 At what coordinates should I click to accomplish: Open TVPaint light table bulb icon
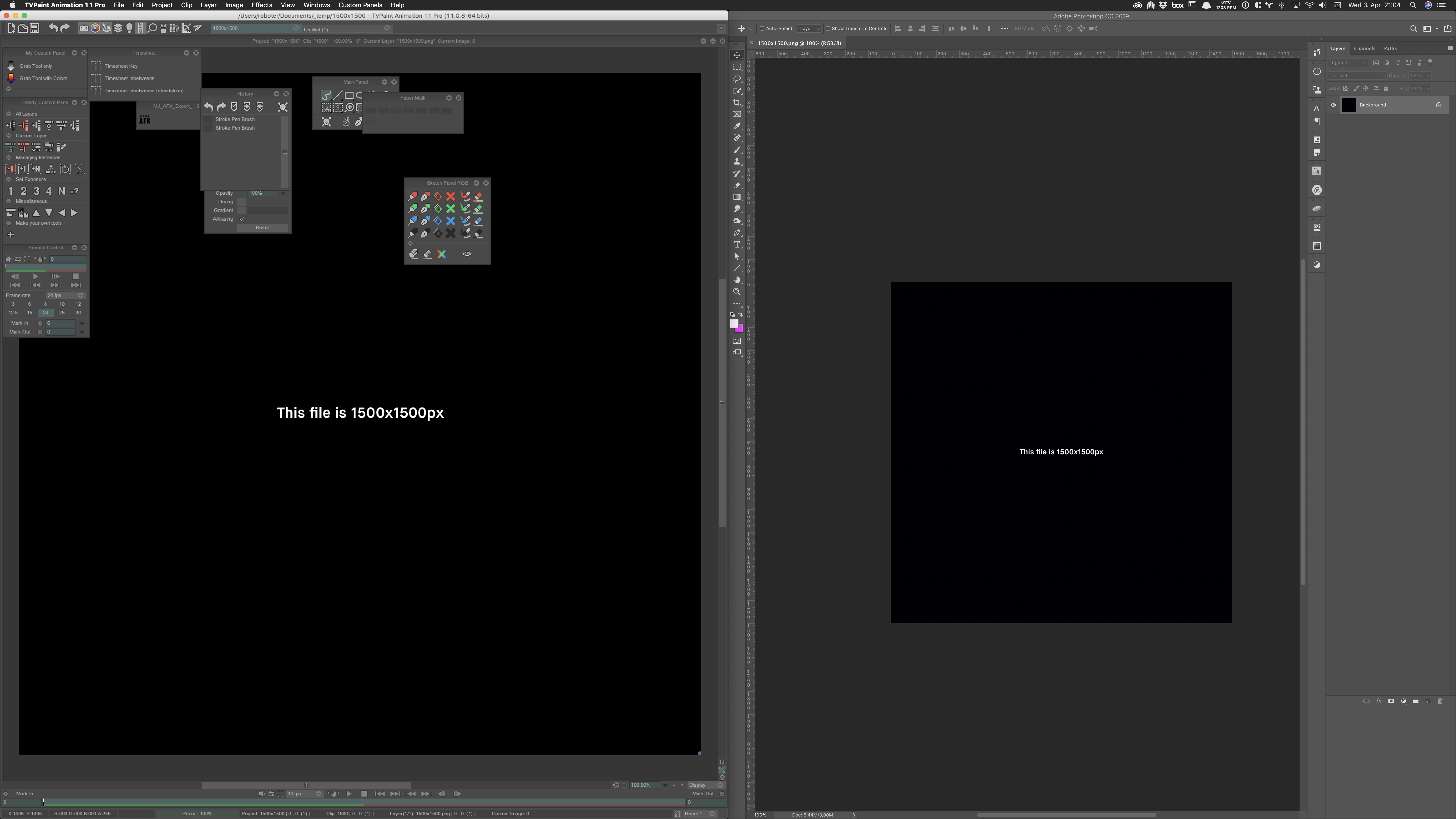pos(129,28)
